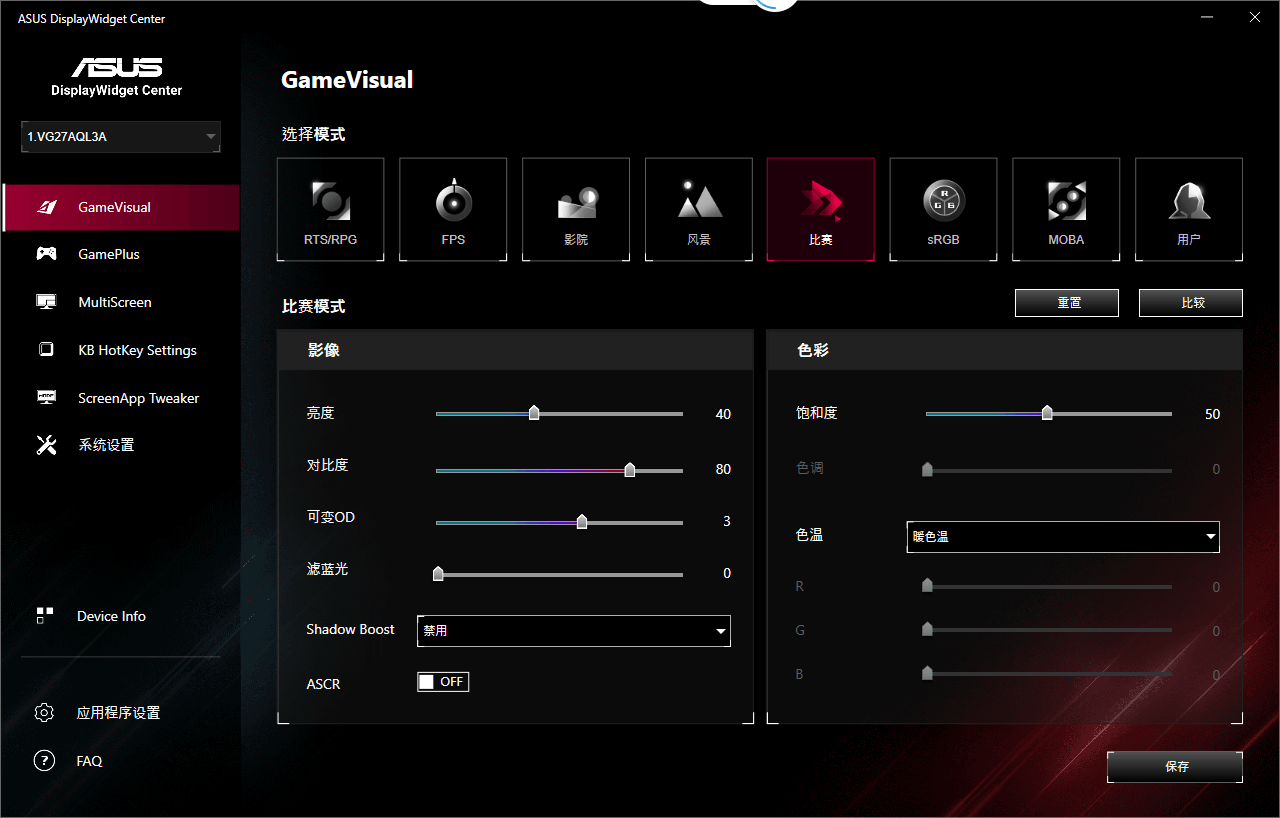
Task: Switch to the 影院 cinema mode
Action: pyautogui.click(x=575, y=209)
